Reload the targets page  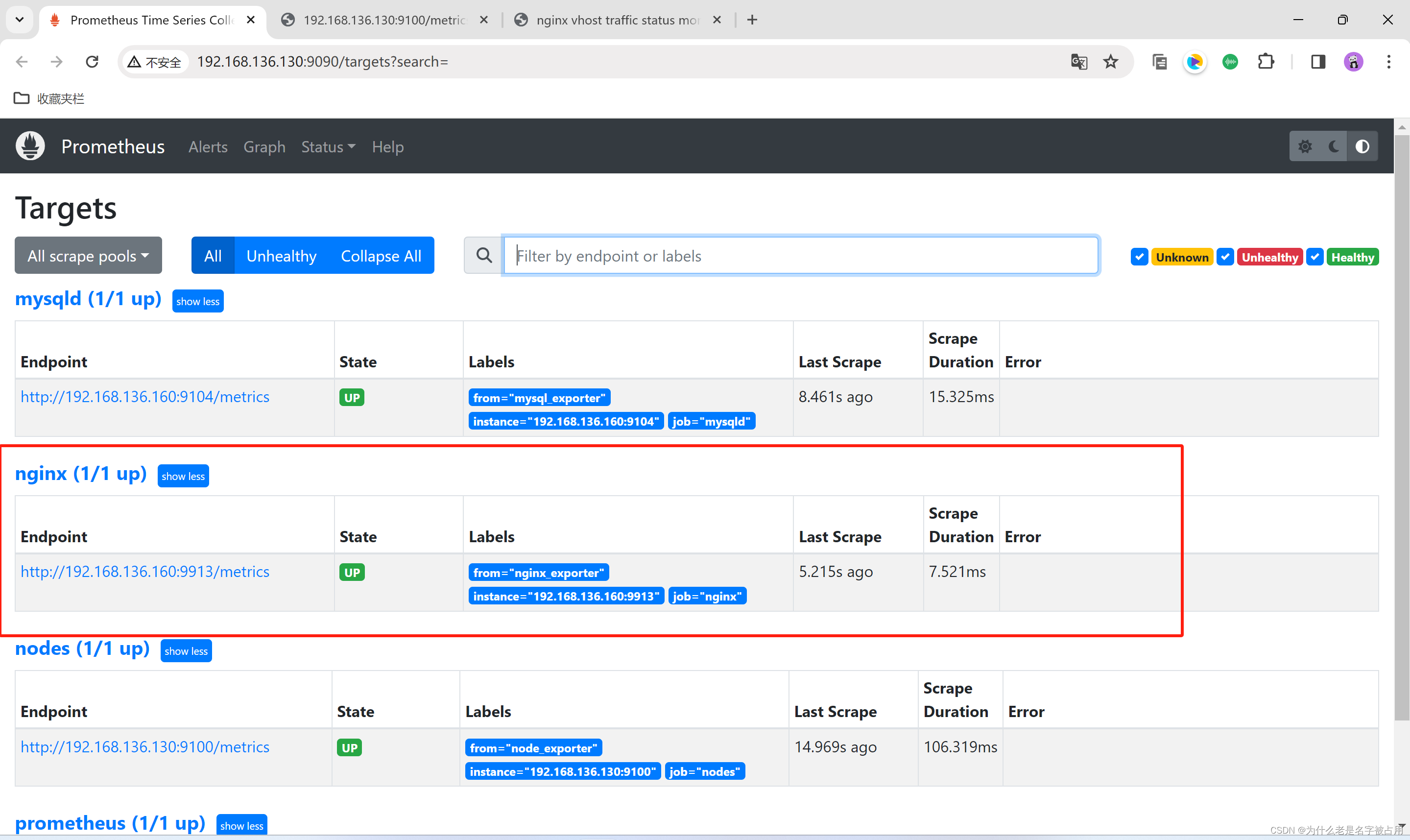[x=92, y=62]
